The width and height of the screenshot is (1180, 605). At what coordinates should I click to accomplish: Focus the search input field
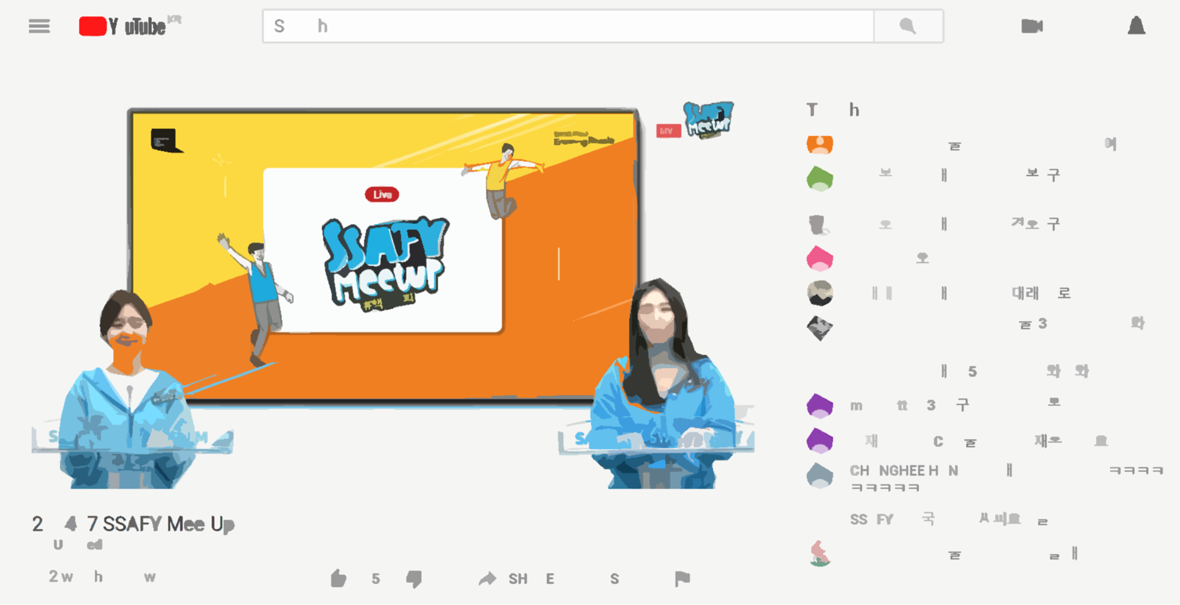point(568,26)
